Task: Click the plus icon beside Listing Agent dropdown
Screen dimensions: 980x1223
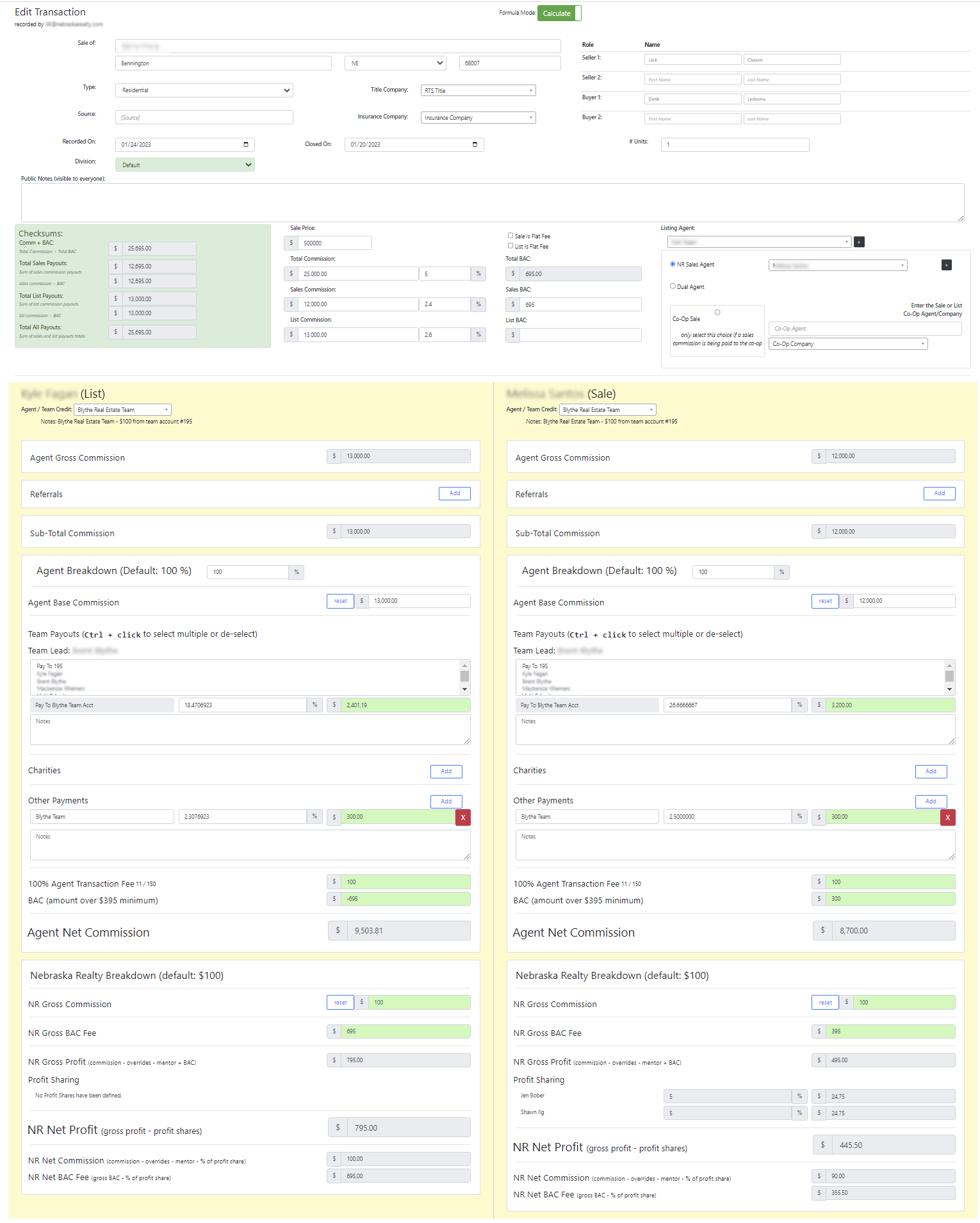Action: tap(860, 242)
